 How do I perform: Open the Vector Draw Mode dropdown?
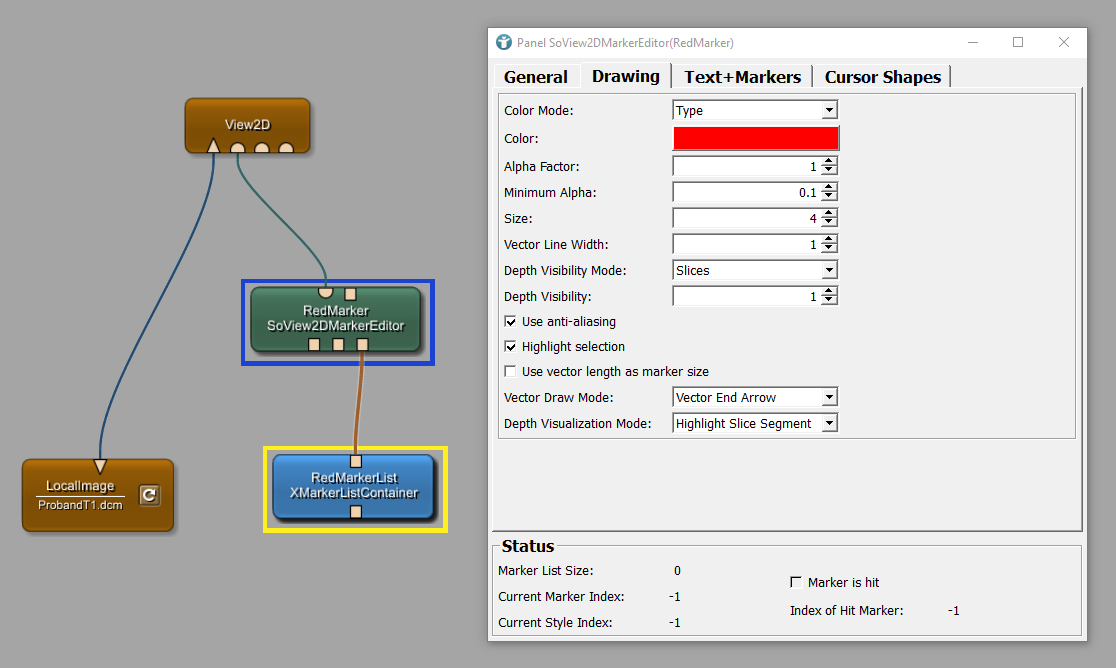coord(754,398)
